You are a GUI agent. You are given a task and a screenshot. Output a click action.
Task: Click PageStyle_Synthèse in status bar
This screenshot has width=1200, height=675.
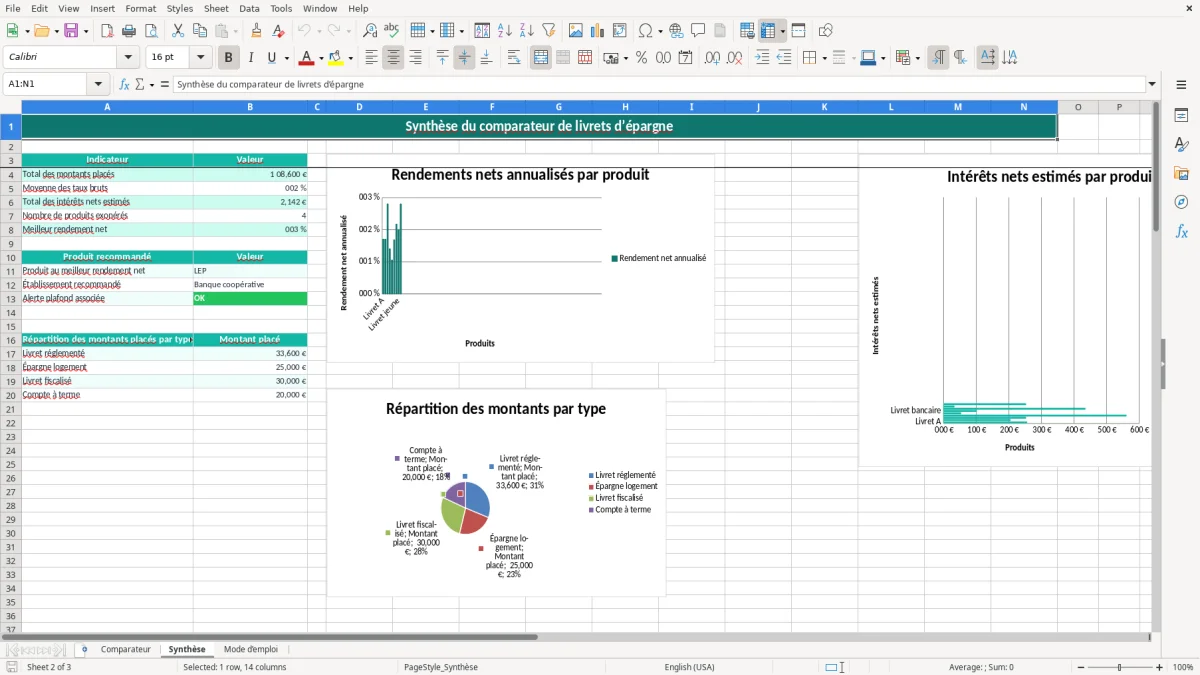[x=441, y=667]
